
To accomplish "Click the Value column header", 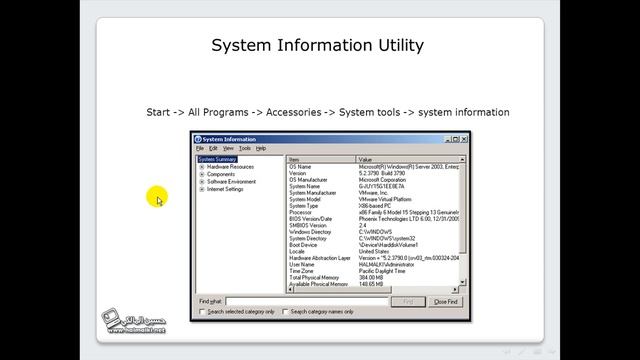I will [407, 160].
